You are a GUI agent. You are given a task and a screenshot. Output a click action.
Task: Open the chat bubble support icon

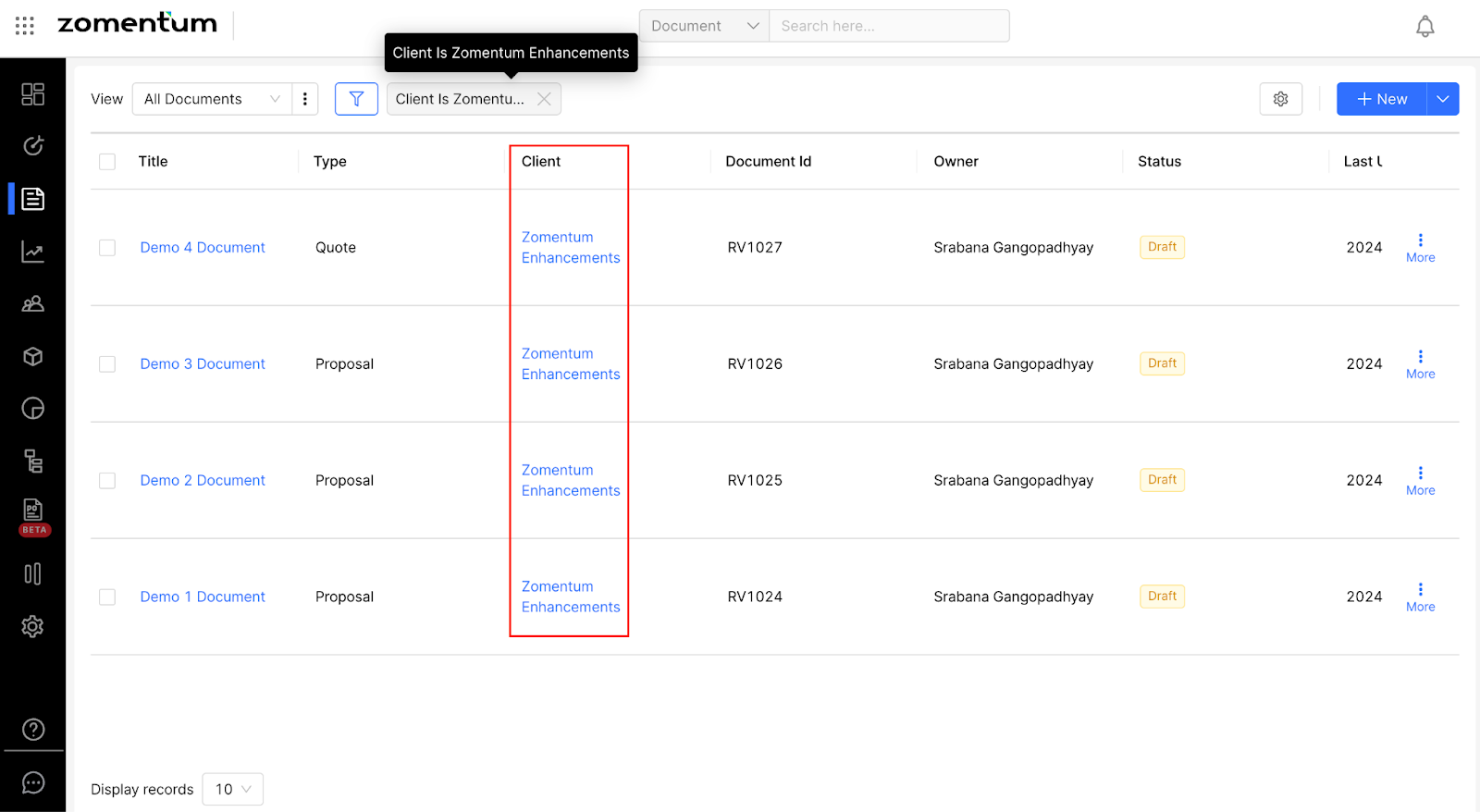tap(33, 783)
